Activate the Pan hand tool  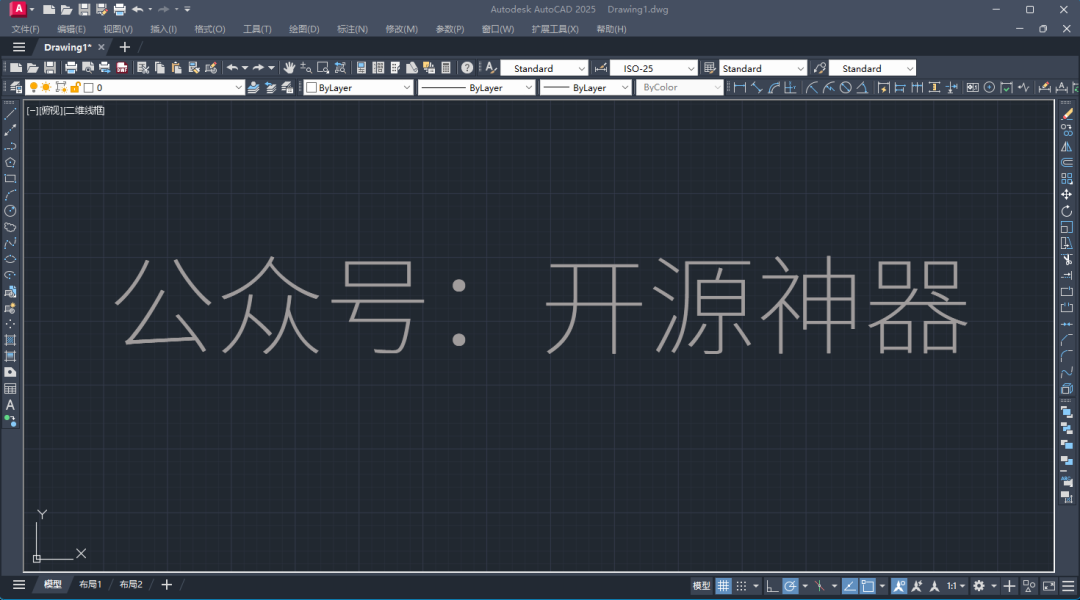(289, 68)
